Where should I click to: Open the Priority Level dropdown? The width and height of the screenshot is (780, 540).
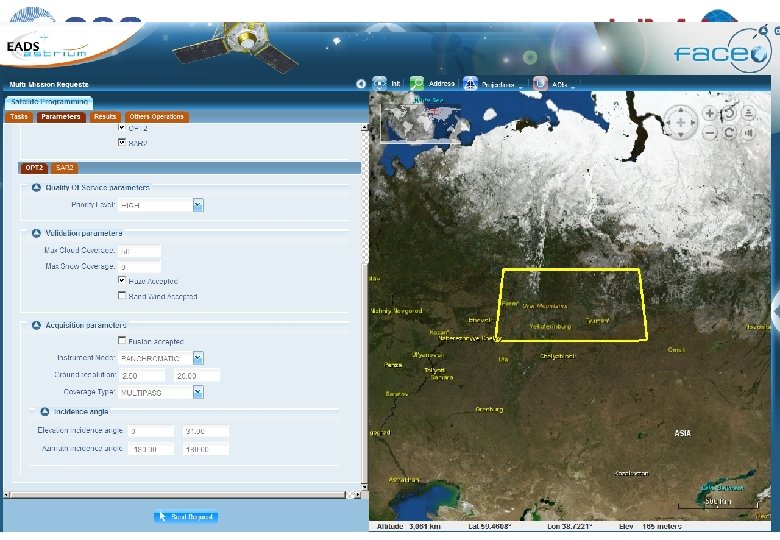(198, 205)
